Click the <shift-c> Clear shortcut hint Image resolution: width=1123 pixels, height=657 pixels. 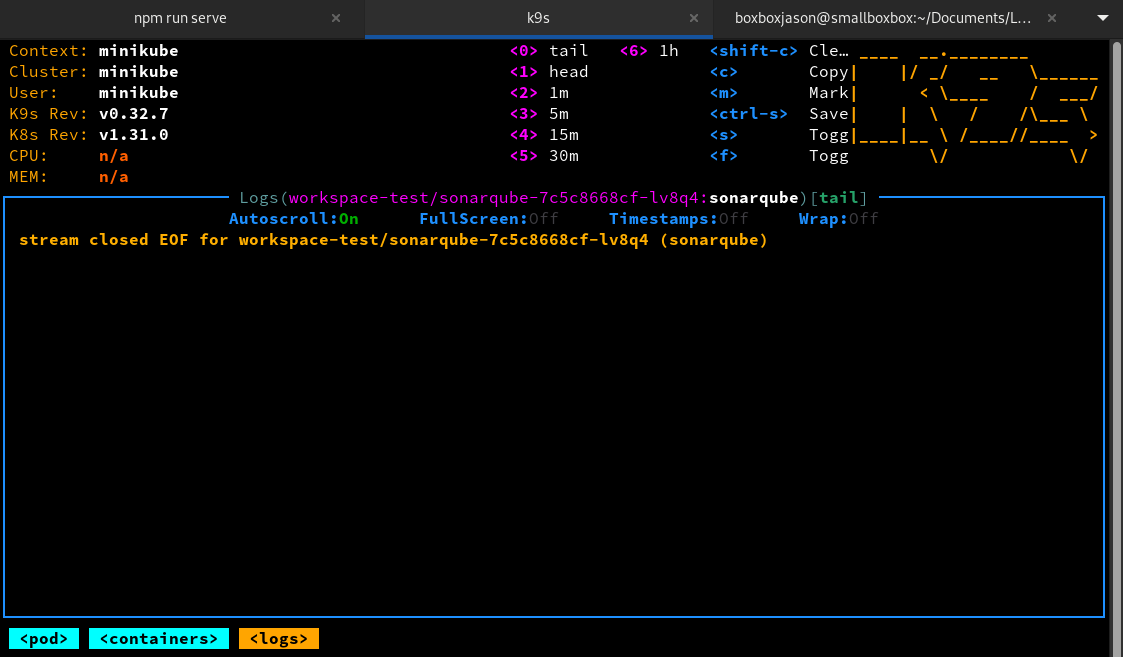click(779, 51)
